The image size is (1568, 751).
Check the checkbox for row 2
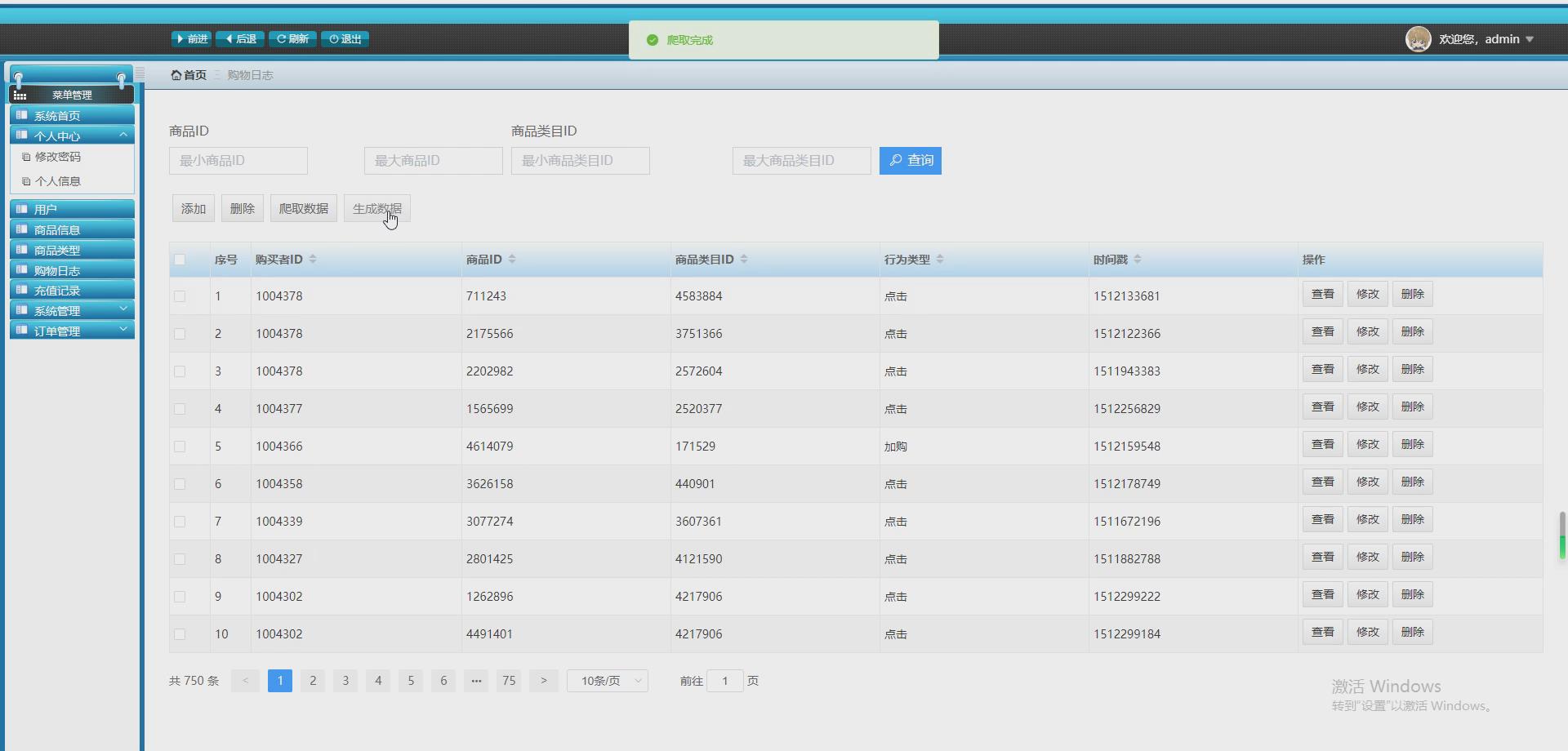coord(180,334)
